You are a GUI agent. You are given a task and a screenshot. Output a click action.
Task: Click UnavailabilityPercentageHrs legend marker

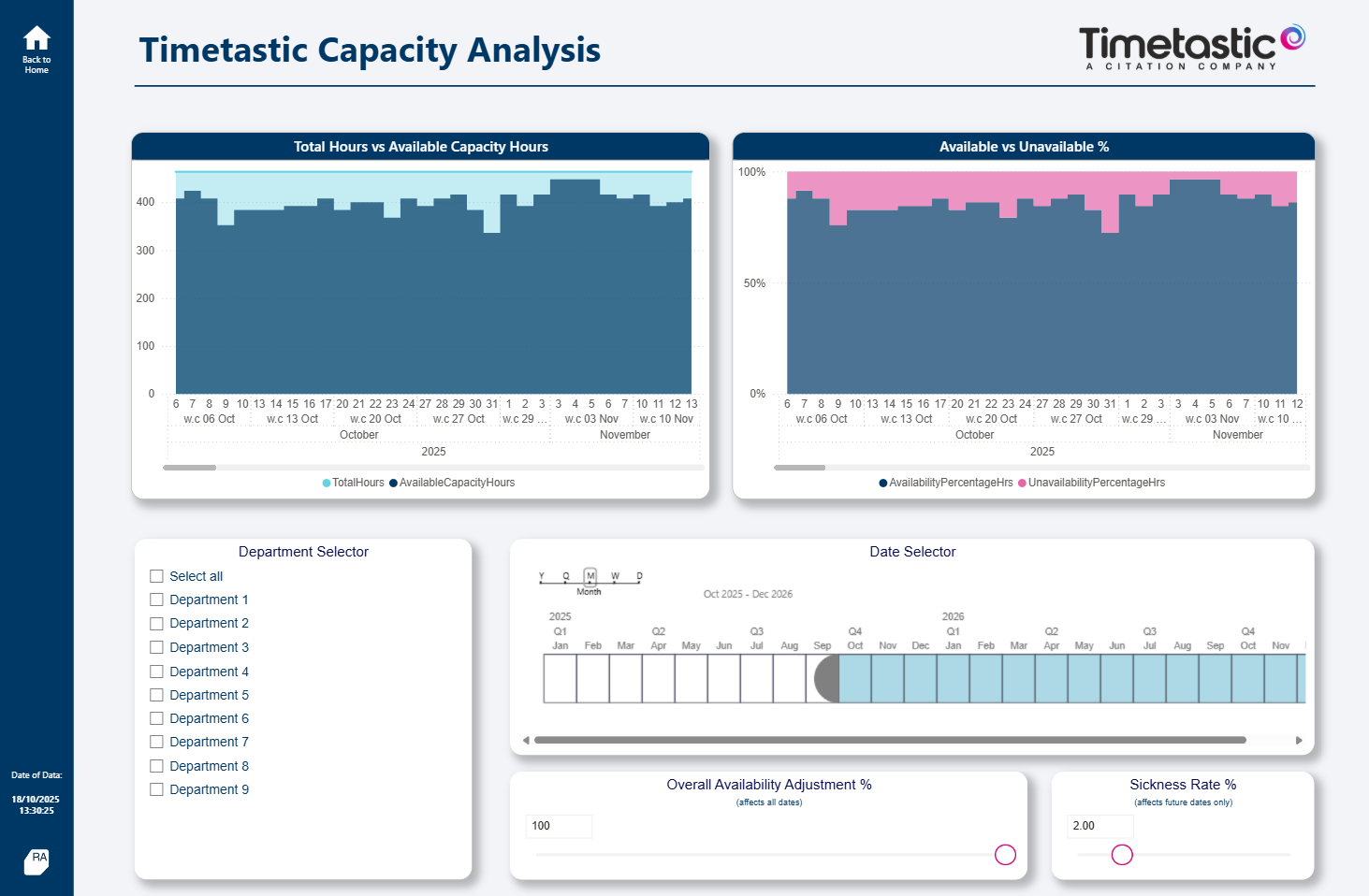(x=1022, y=483)
